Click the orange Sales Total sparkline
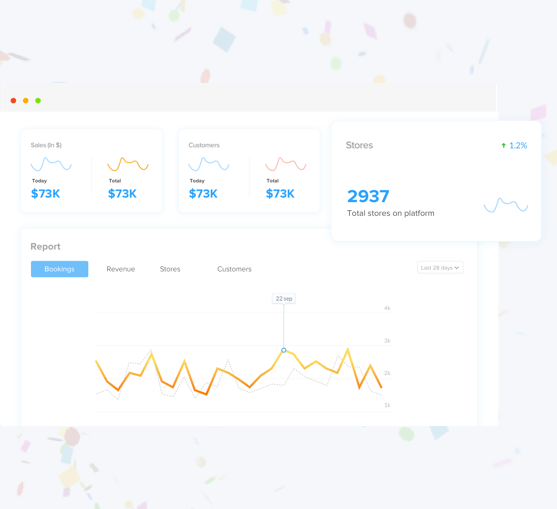Screen dimensions: 557x509 pos(128,164)
